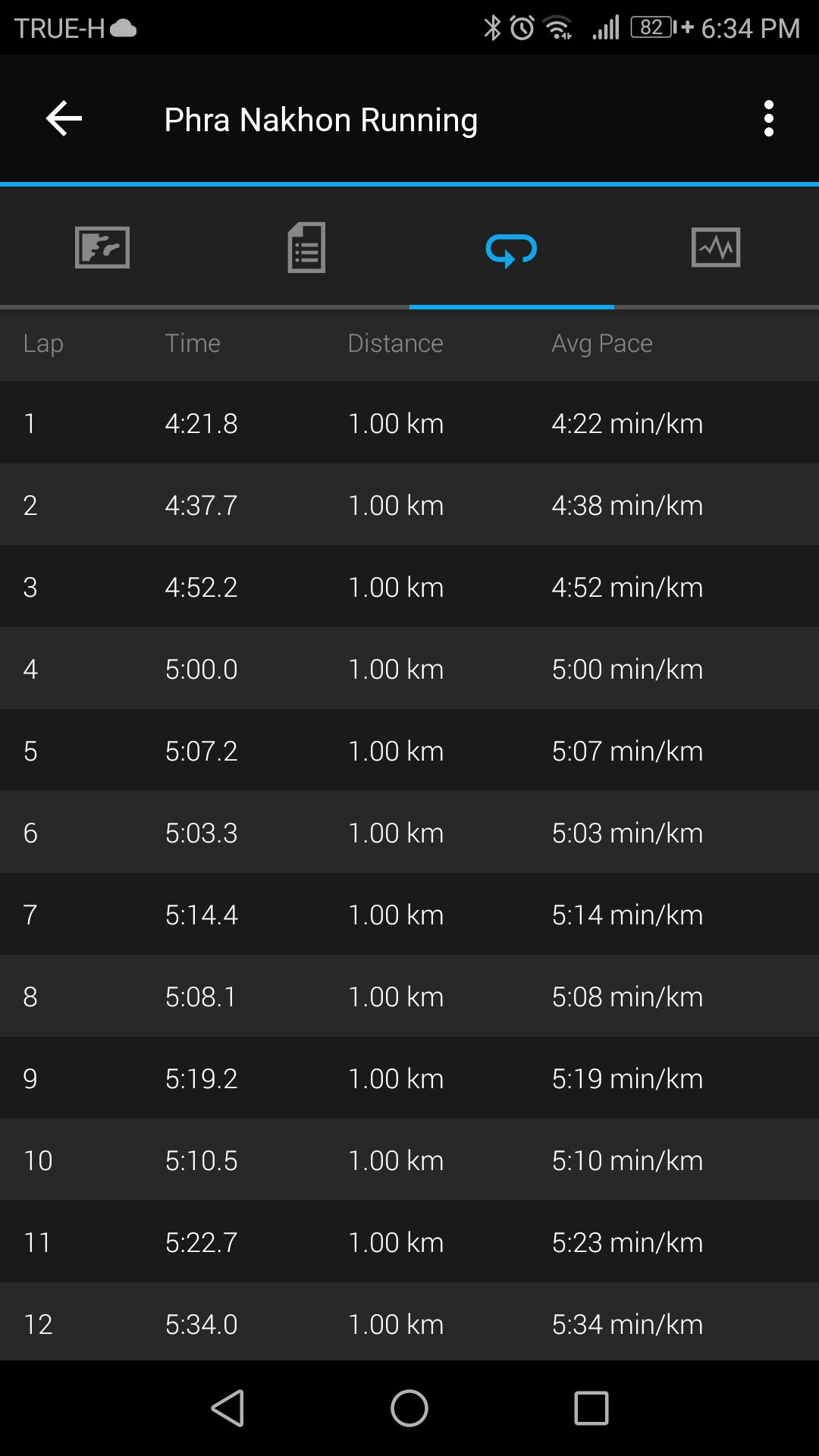Open the three-dot overflow menu
Image resolution: width=819 pixels, height=1456 pixels.
[769, 119]
